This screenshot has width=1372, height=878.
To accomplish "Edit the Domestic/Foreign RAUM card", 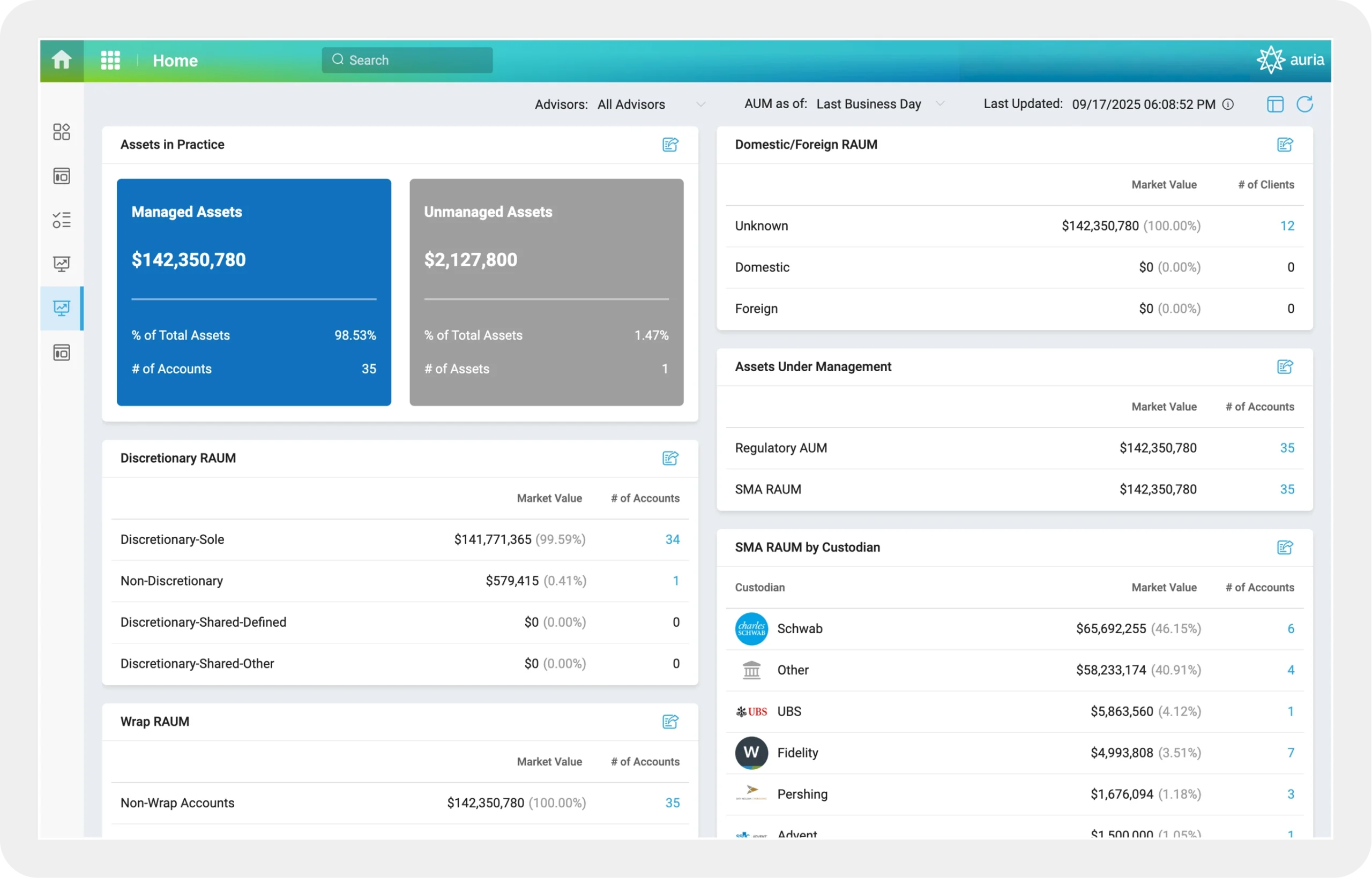I will click(x=1285, y=144).
